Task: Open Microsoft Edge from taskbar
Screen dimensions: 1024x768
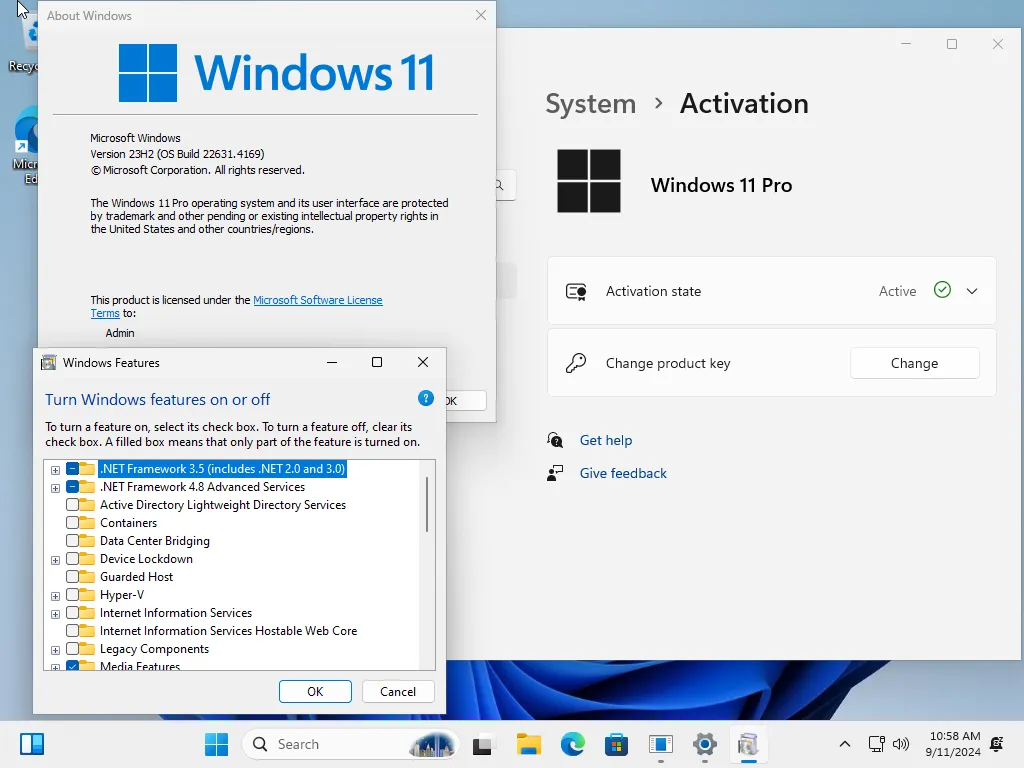Action: pyautogui.click(x=573, y=744)
